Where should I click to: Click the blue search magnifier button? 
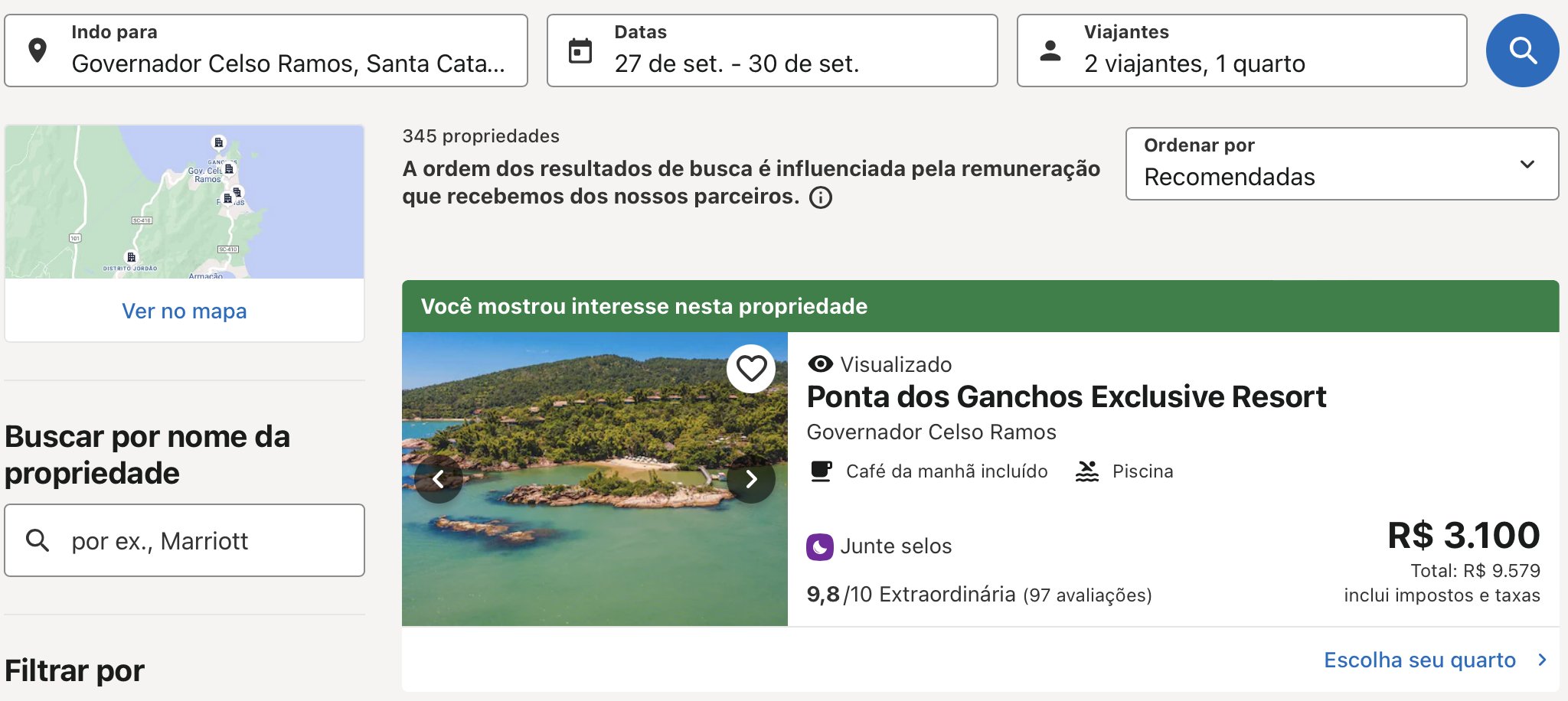(1522, 51)
